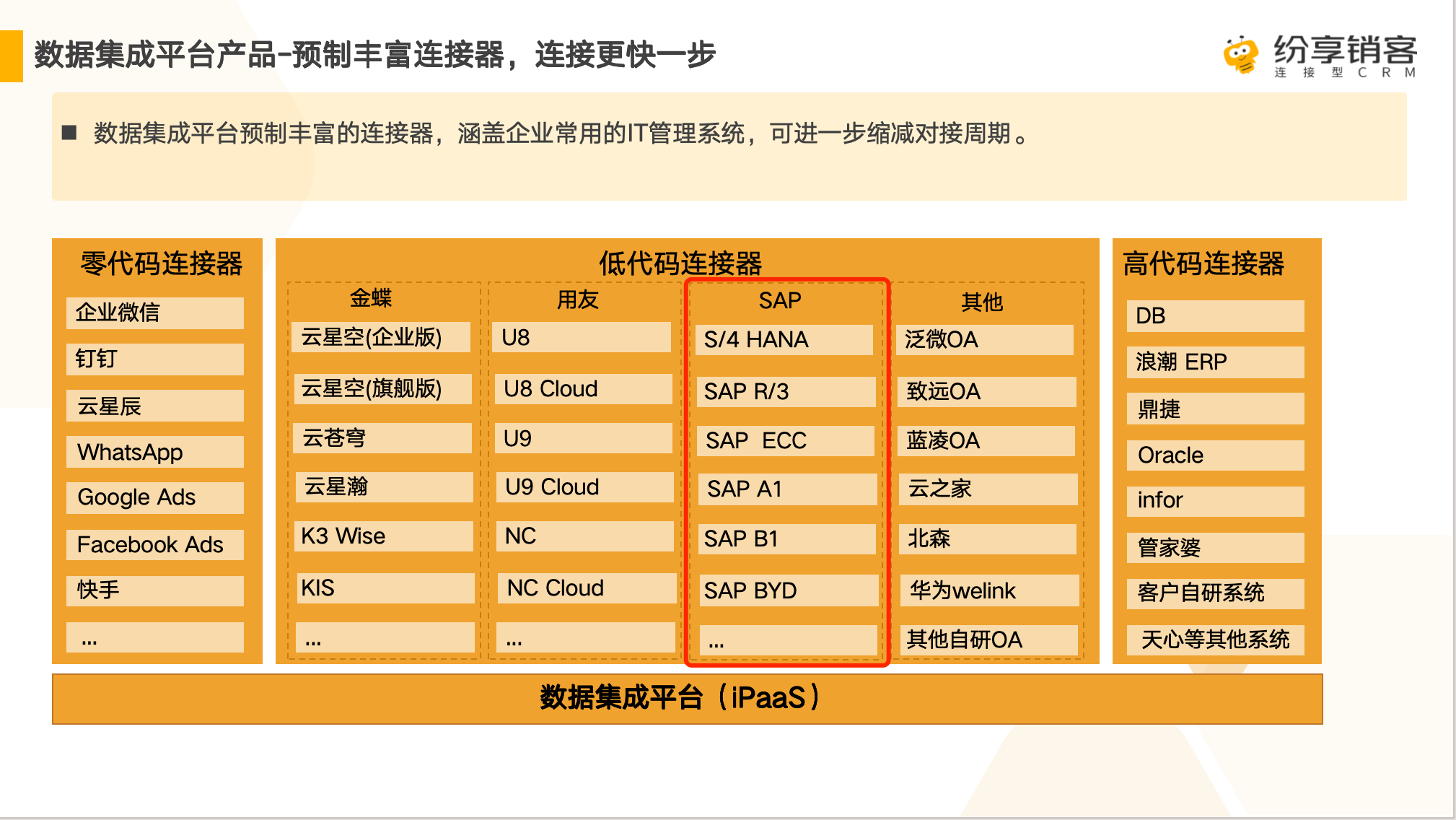The image size is (1456, 820).
Task: Click the Facebook Ads connector
Action: point(155,544)
